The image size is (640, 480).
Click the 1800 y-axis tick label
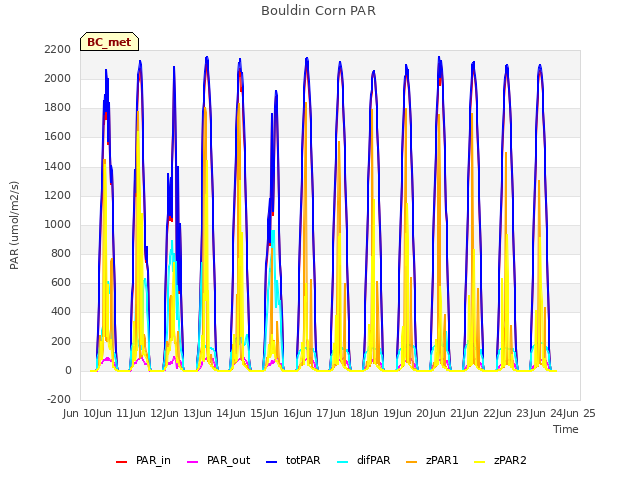coord(58,107)
